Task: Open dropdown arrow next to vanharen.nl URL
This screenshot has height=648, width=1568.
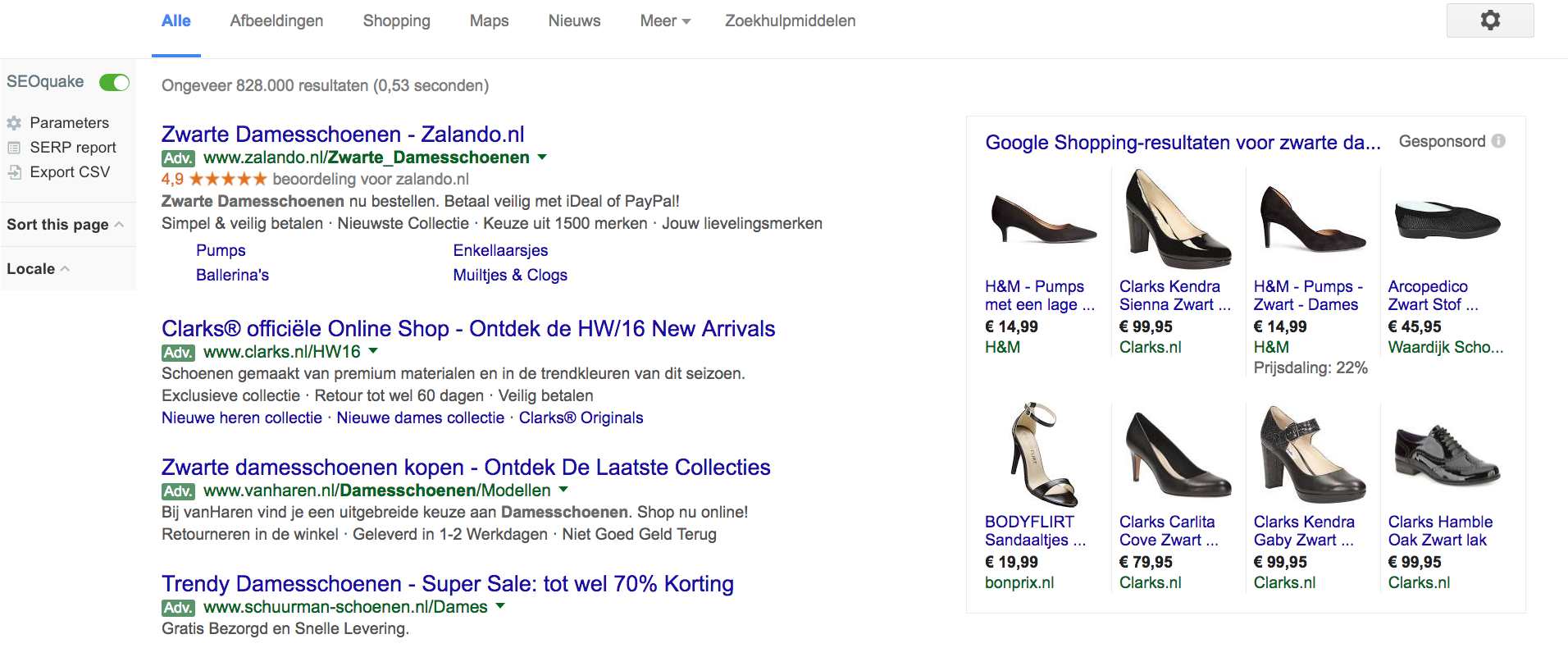Action: coord(563,490)
